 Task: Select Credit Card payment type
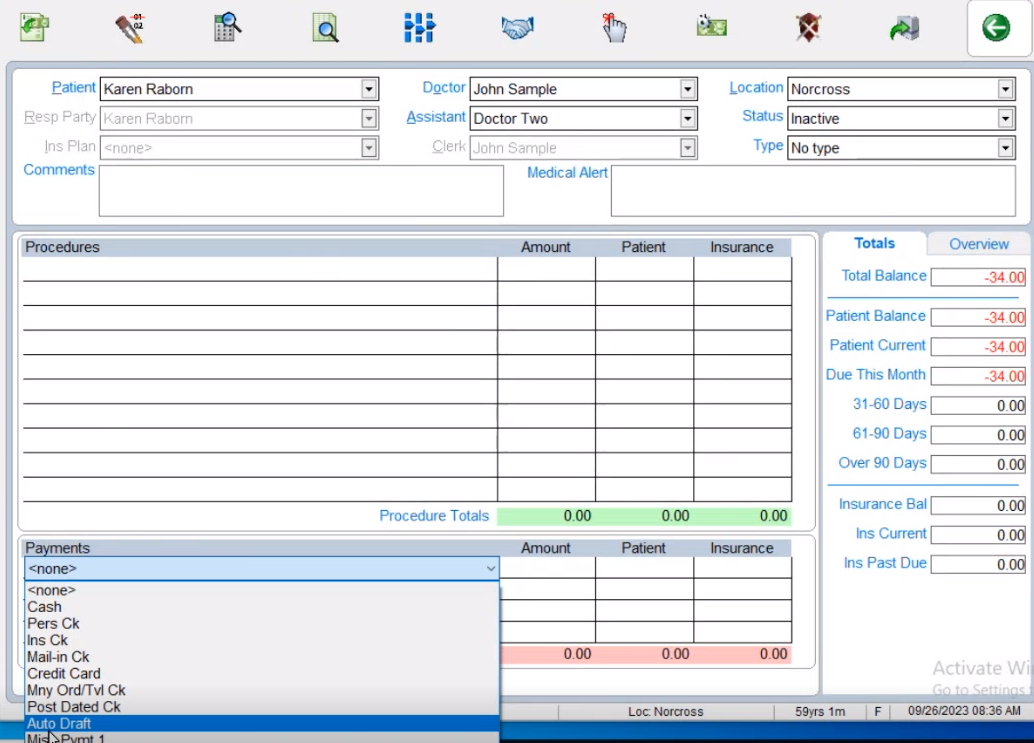(64, 674)
